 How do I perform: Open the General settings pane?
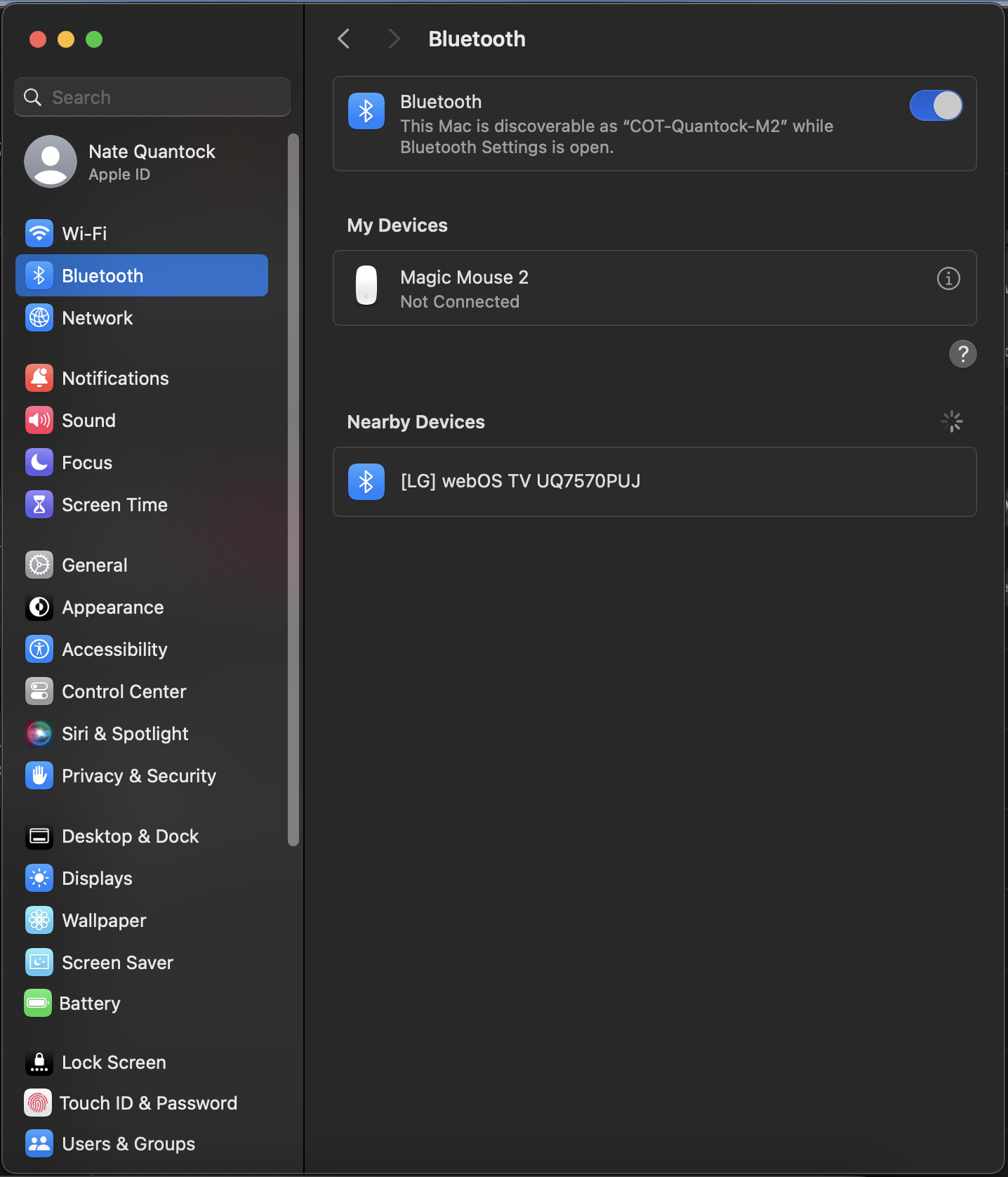94,565
